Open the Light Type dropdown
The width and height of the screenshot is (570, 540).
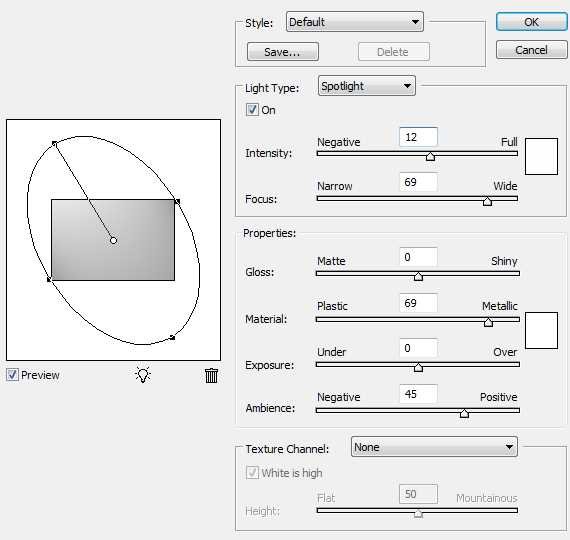pyautogui.click(x=366, y=86)
